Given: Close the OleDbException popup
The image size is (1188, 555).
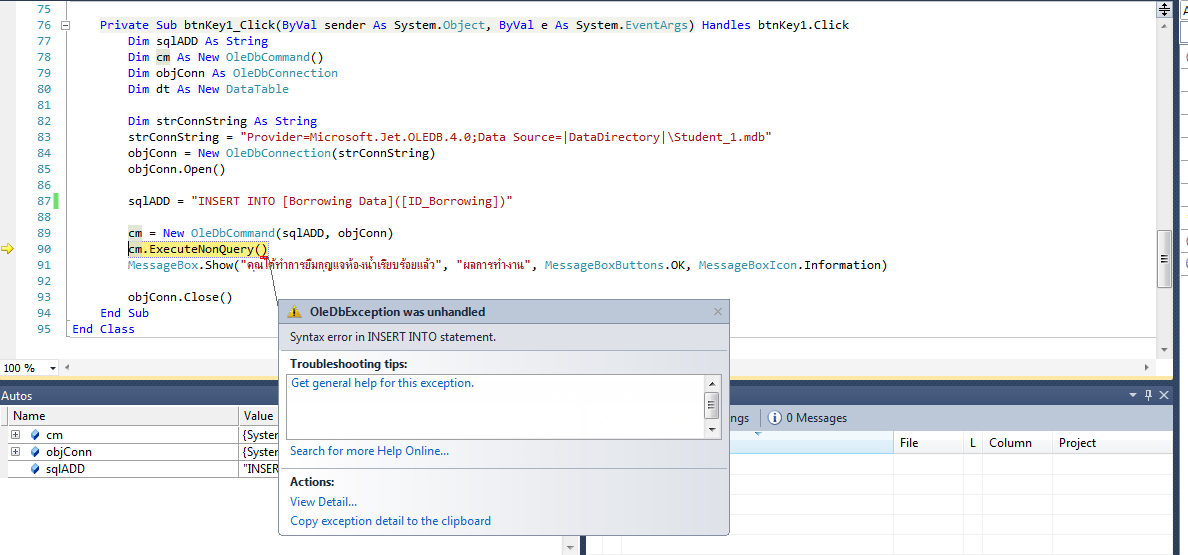Looking at the screenshot, I should 717,312.
